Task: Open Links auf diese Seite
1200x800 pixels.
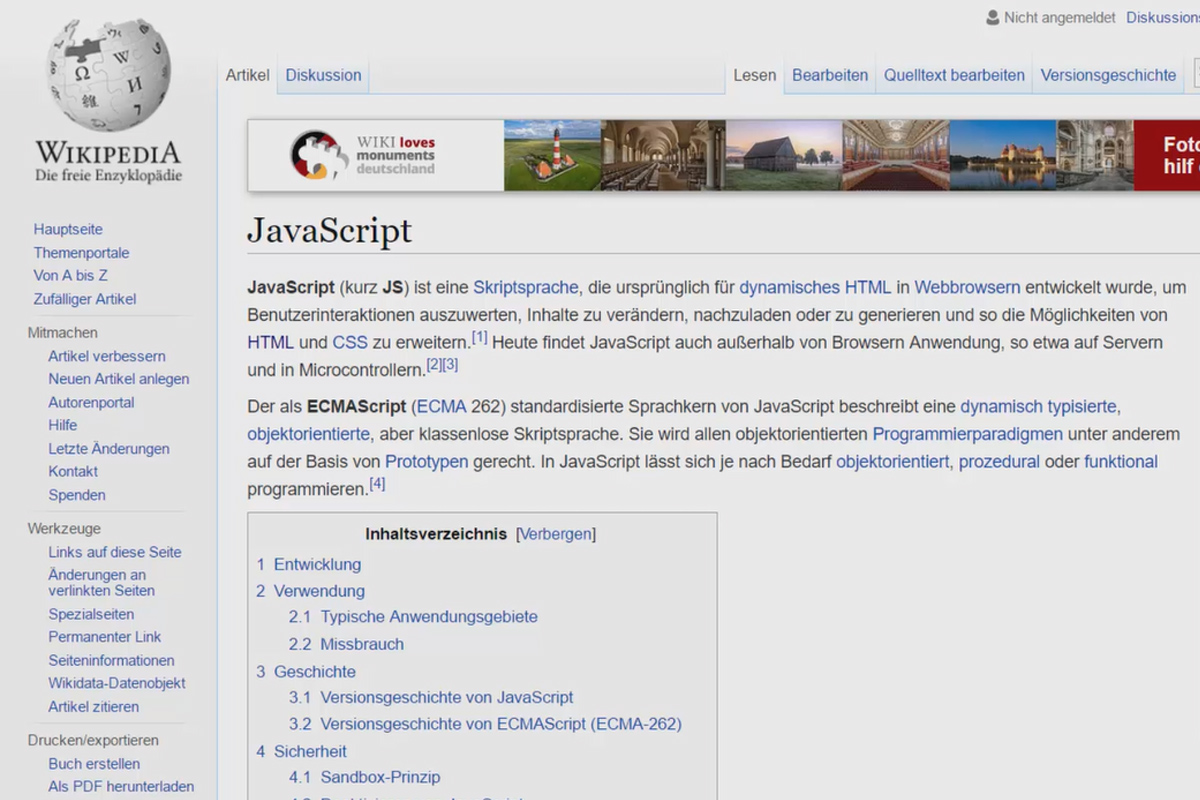Action: coord(115,552)
